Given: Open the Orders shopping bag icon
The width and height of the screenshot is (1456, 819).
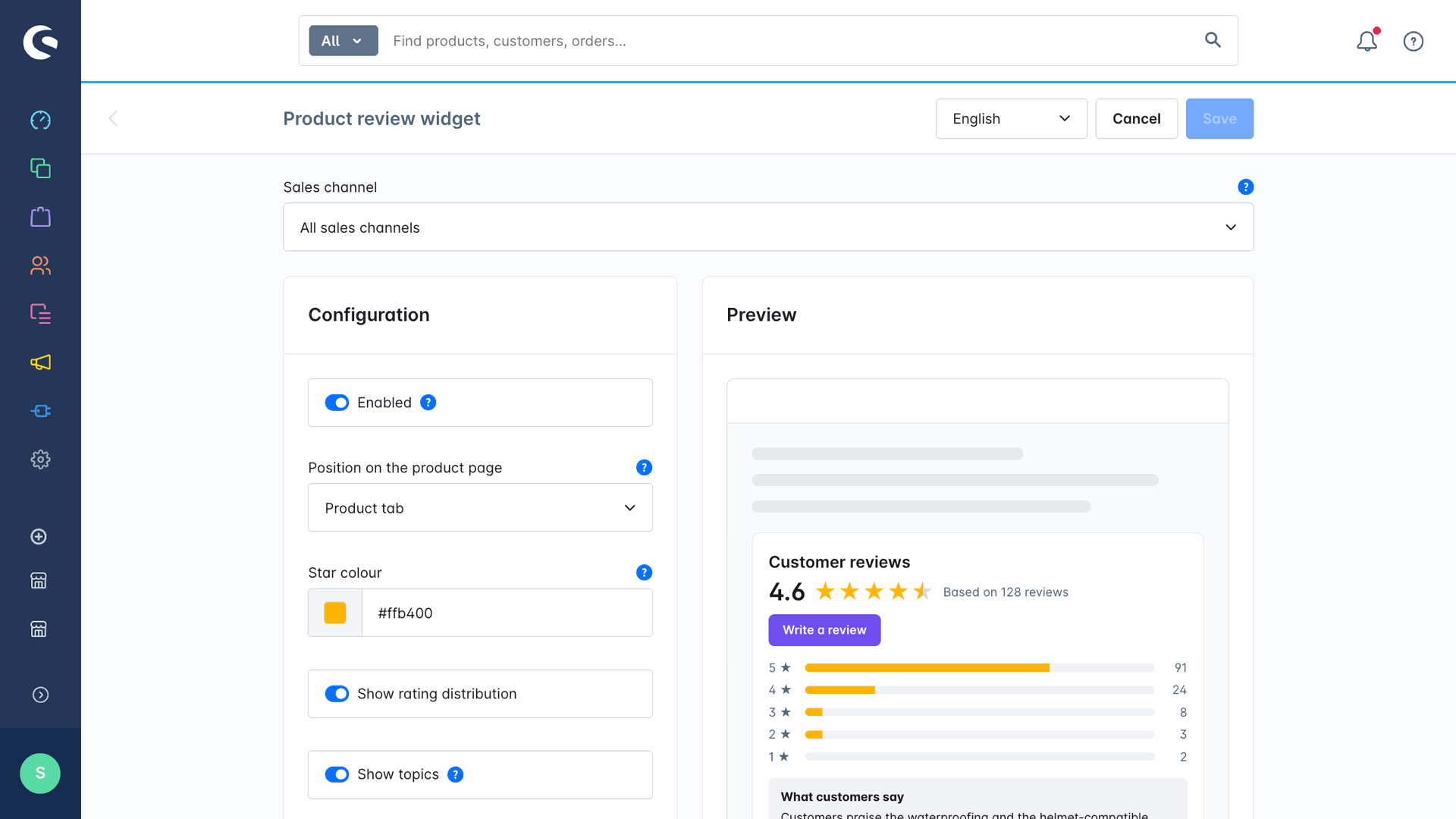Looking at the screenshot, I should 40,217.
